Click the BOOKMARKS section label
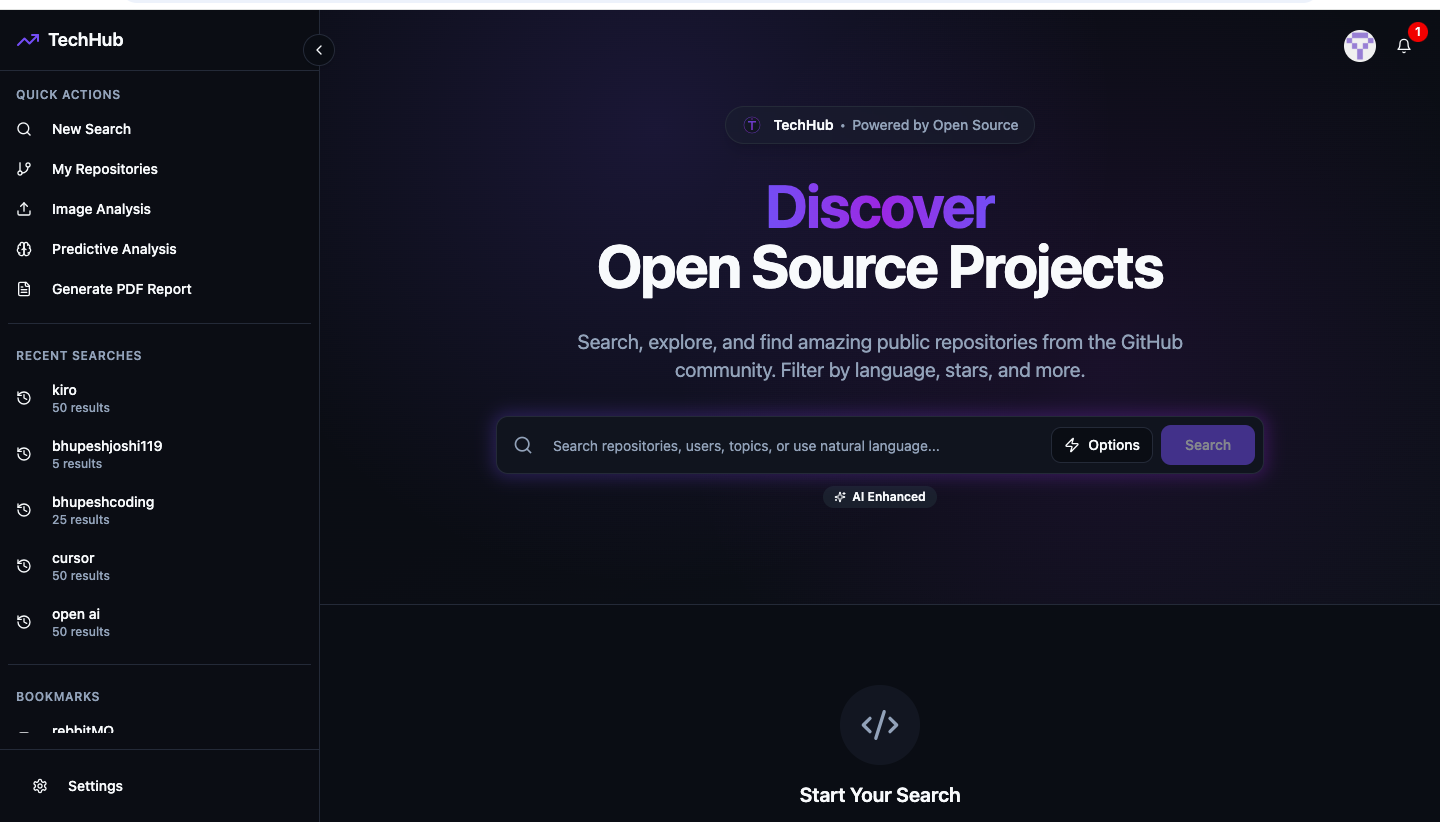Screen dimensions: 1440x822 click(58, 697)
